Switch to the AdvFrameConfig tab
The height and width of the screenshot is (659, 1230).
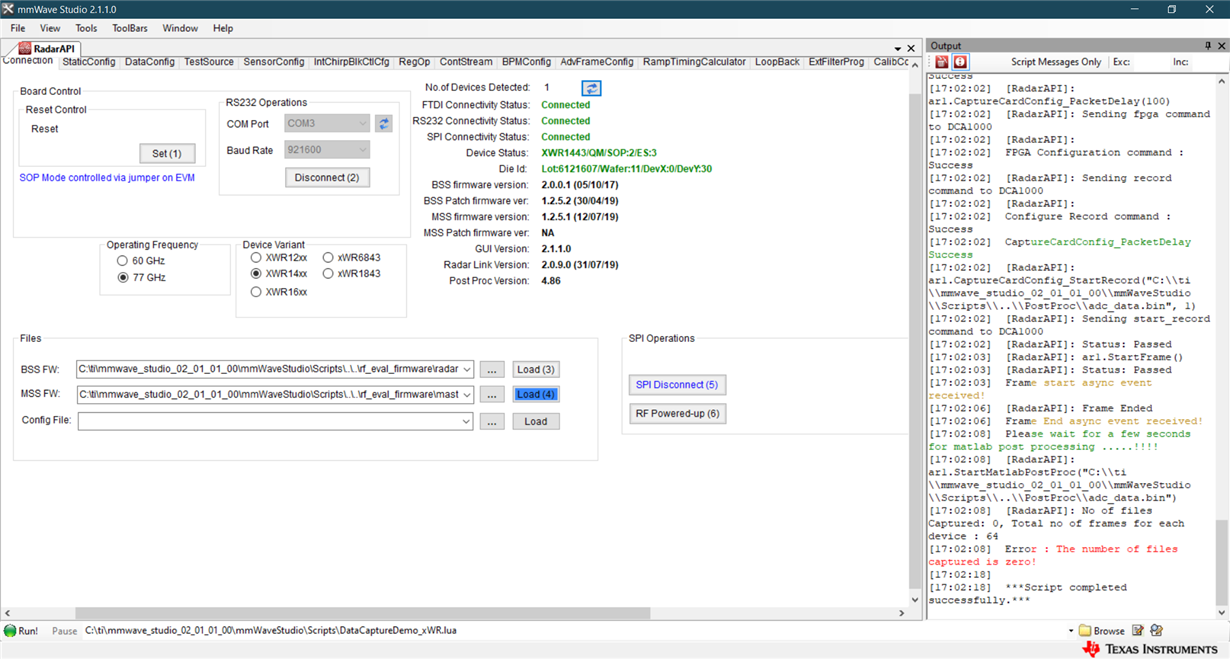[597, 62]
